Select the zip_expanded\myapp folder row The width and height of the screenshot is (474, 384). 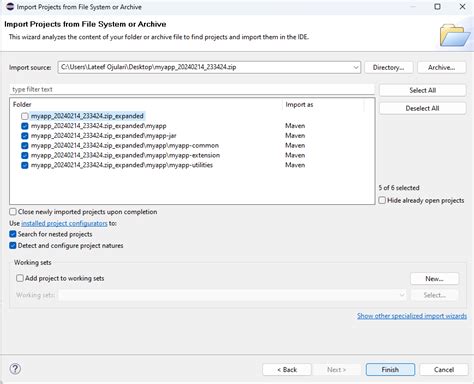(x=98, y=126)
